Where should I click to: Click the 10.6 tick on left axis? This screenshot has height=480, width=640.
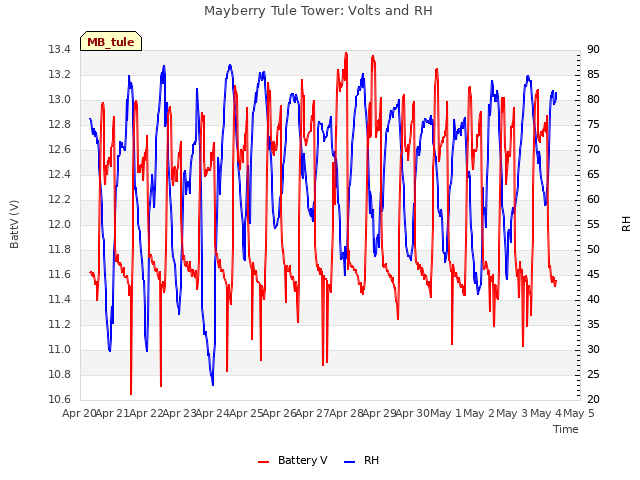(x=59, y=399)
